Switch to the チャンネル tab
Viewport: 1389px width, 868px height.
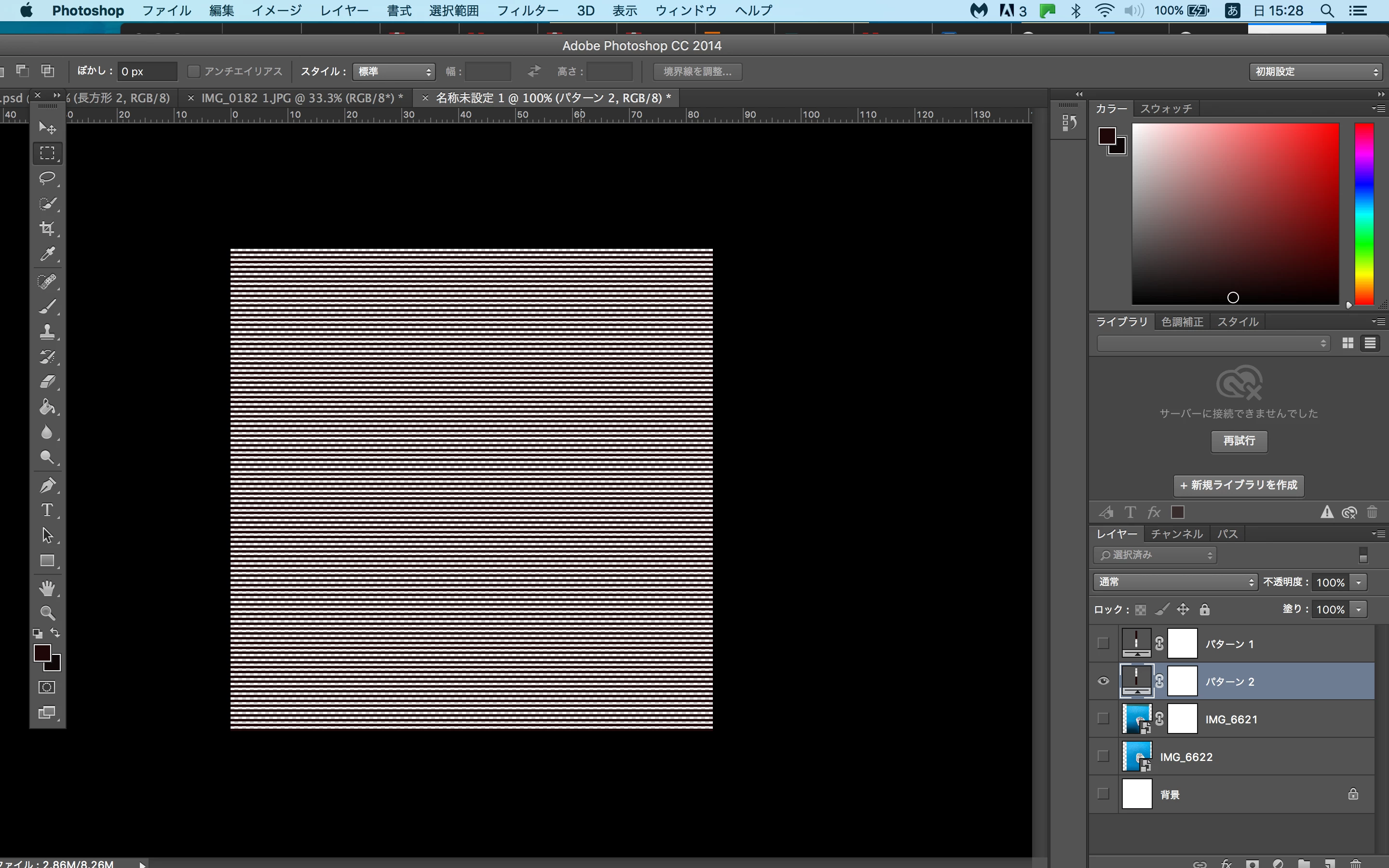pos(1176,534)
